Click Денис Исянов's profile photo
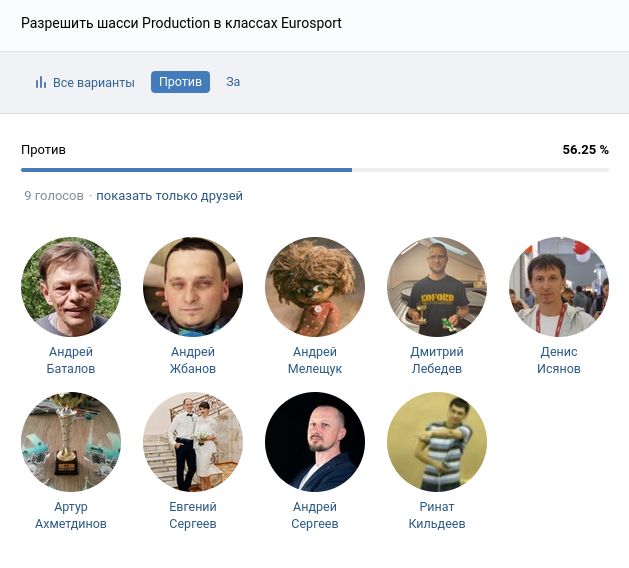Image resolution: width=629 pixels, height=568 pixels. click(x=559, y=287)
